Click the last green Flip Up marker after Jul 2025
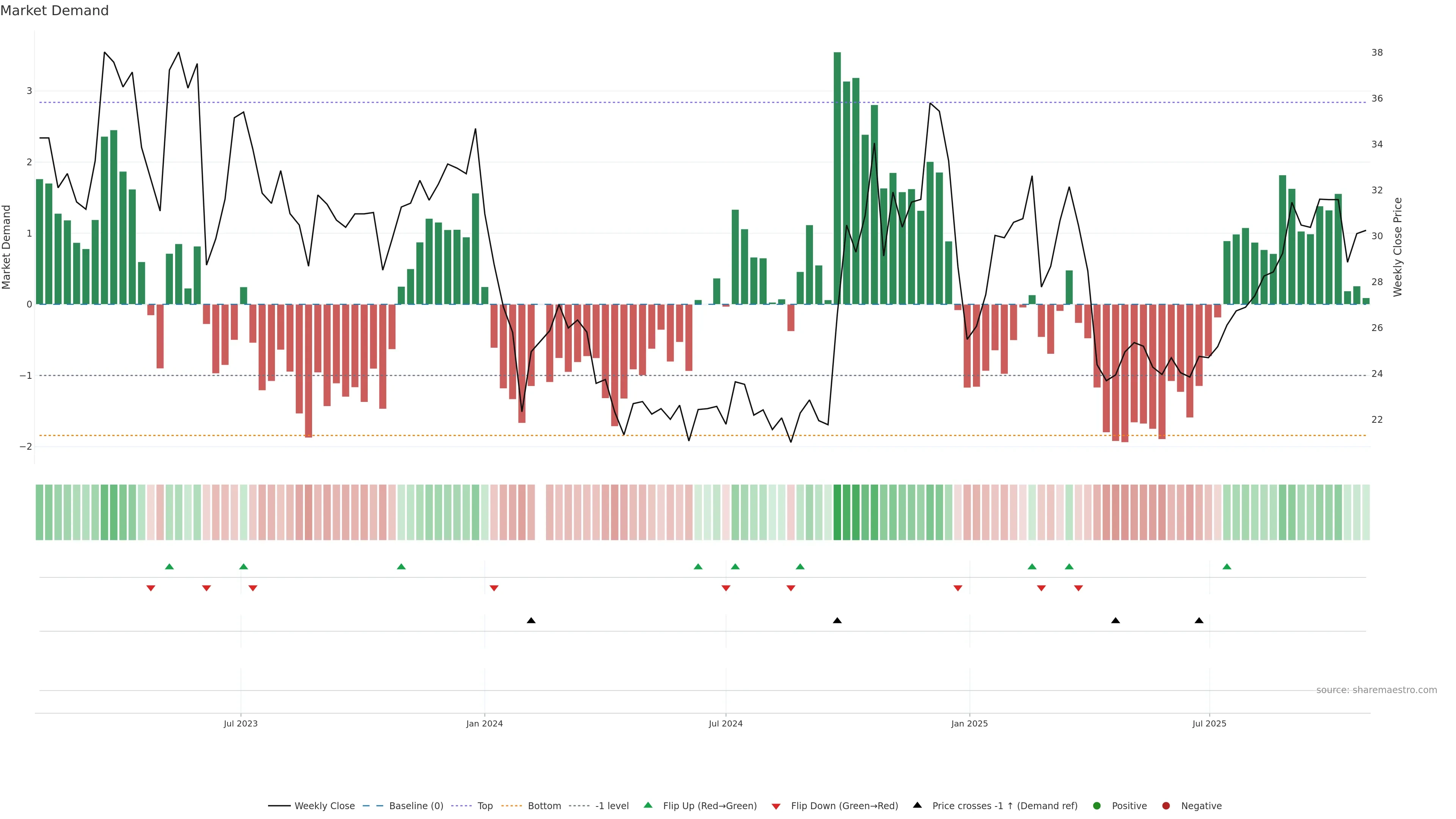This screenshot has height=819, width=1456. click(x=1227, y=566)
